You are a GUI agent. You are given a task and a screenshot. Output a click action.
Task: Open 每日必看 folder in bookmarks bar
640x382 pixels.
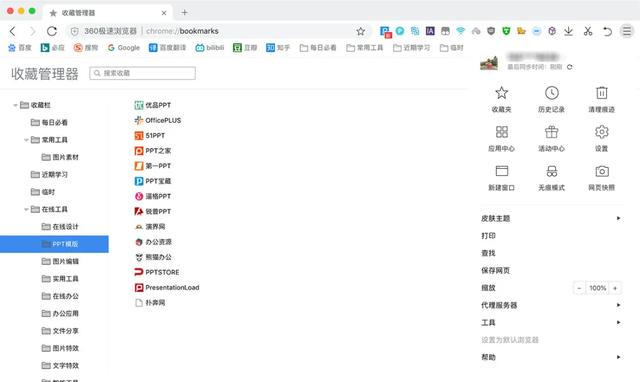pos(318,48)
